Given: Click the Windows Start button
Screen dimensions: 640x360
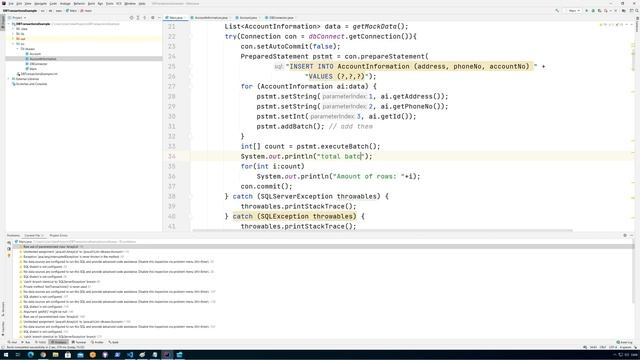Looking at the screenshot, I should tap(6, 355).
